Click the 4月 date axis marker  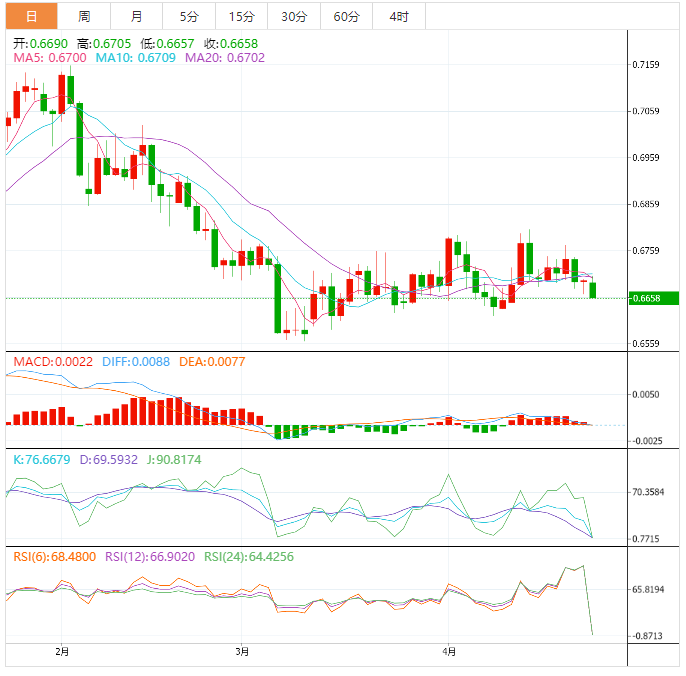[x=449, y=652]
